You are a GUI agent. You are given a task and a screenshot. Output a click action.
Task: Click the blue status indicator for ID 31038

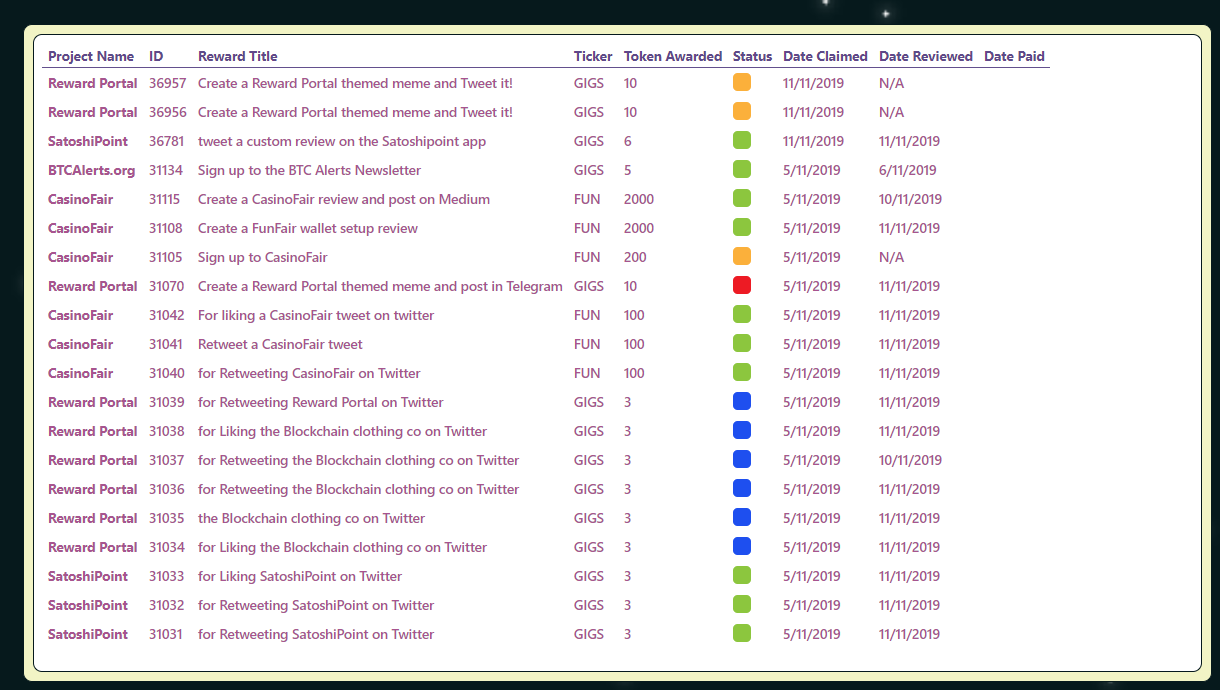click(742, 431)
